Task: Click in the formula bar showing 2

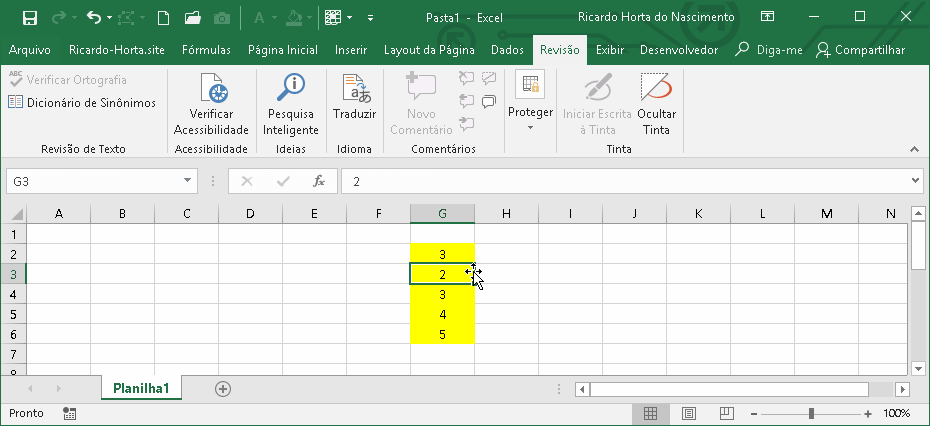Action: coord(625,182)
